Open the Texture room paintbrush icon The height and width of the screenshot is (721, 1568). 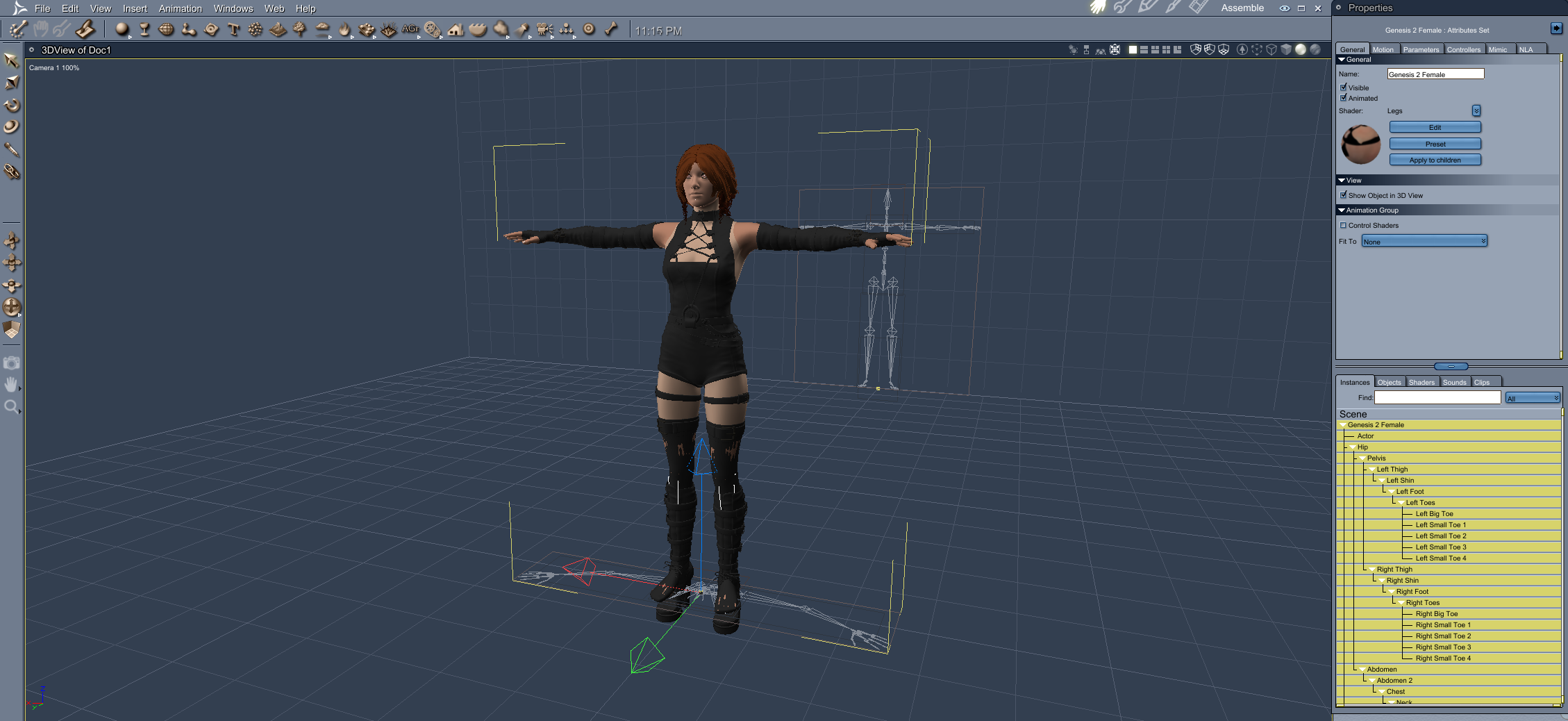[1173, 8]
